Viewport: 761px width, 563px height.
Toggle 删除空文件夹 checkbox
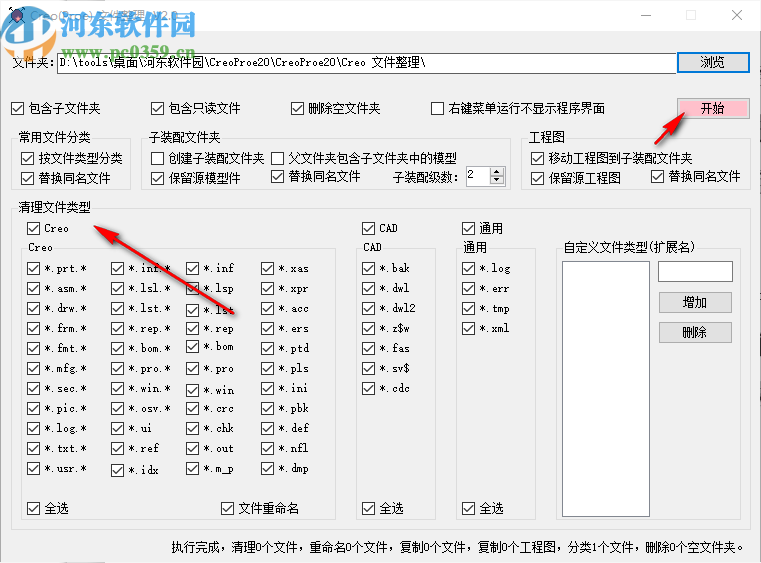tap(297, 108)
